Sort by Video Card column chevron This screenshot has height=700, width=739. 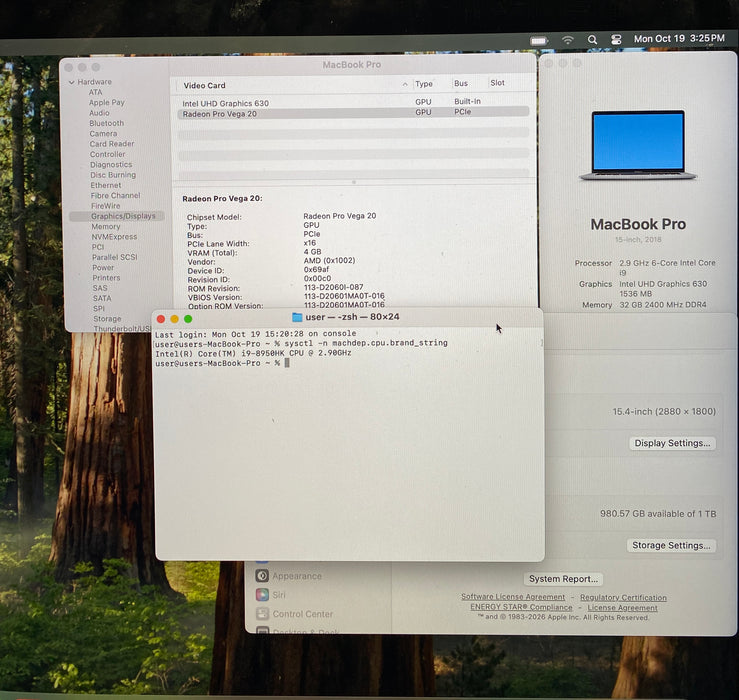tap(405, 84)
